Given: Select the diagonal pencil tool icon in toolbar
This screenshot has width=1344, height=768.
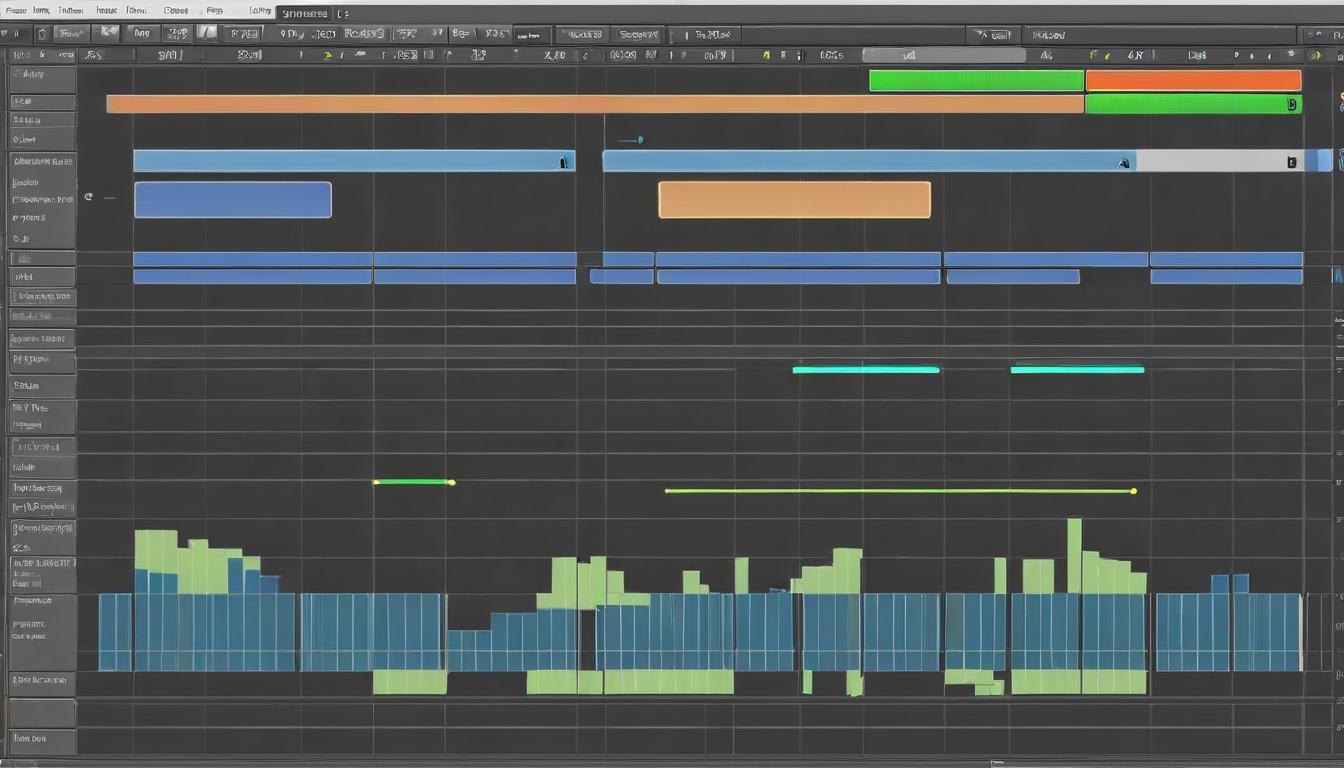Looking at the screenshot, I should pos(207,33).
